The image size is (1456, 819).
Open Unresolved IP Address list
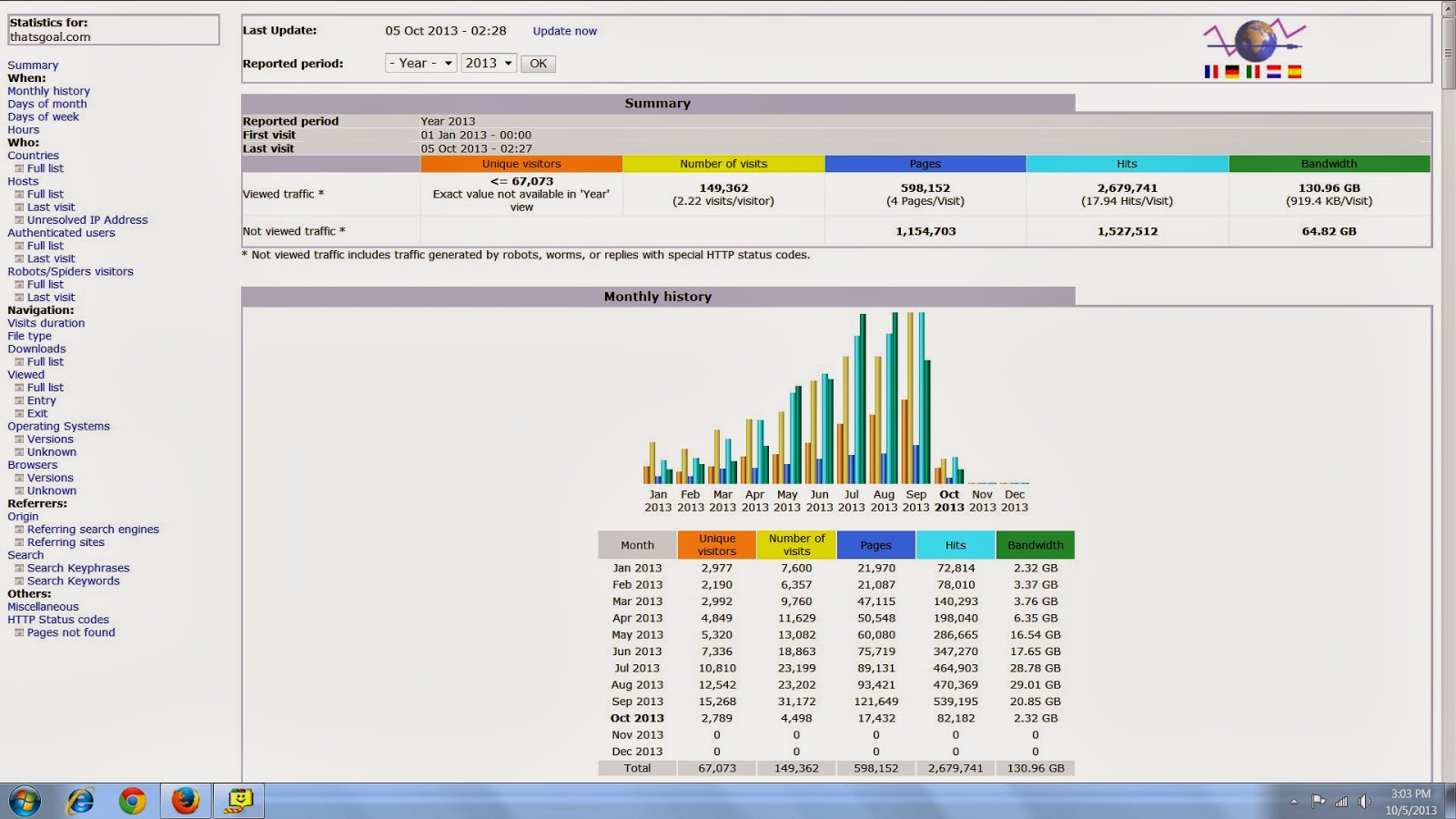tap(87, 220)
